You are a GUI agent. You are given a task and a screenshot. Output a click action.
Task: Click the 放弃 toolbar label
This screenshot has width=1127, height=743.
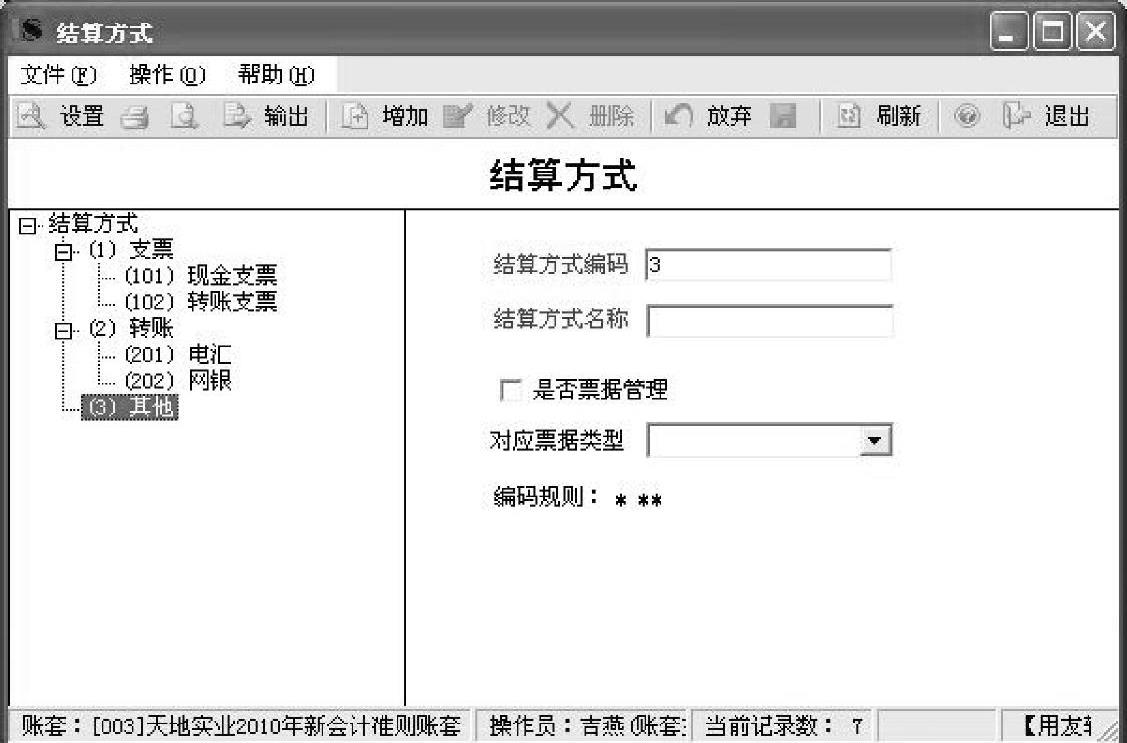tap(729, 116)
